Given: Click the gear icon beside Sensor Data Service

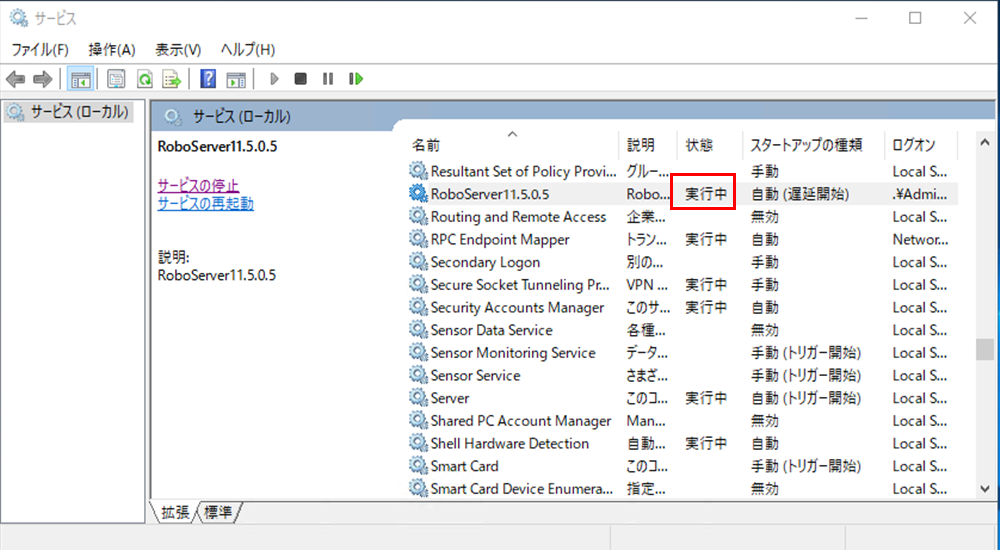Looking at the screenshot, I should (418, 329).
